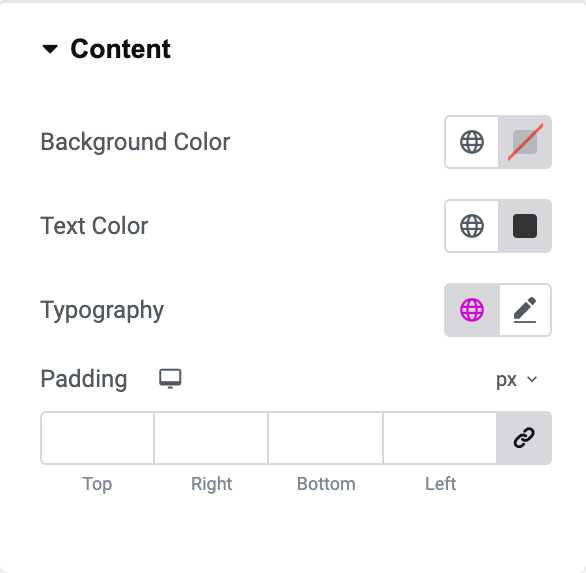The width and height of the screenshot is (586, 573).
Task: Open global colors for Text Color
Action: [x=472, y=226]
